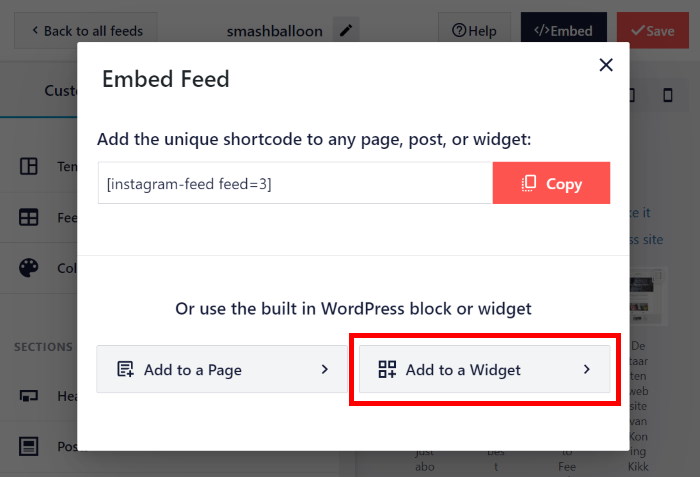Click the Feed layout grid icon
Screen dimensions: 700x477
click(x=29, y=217)
